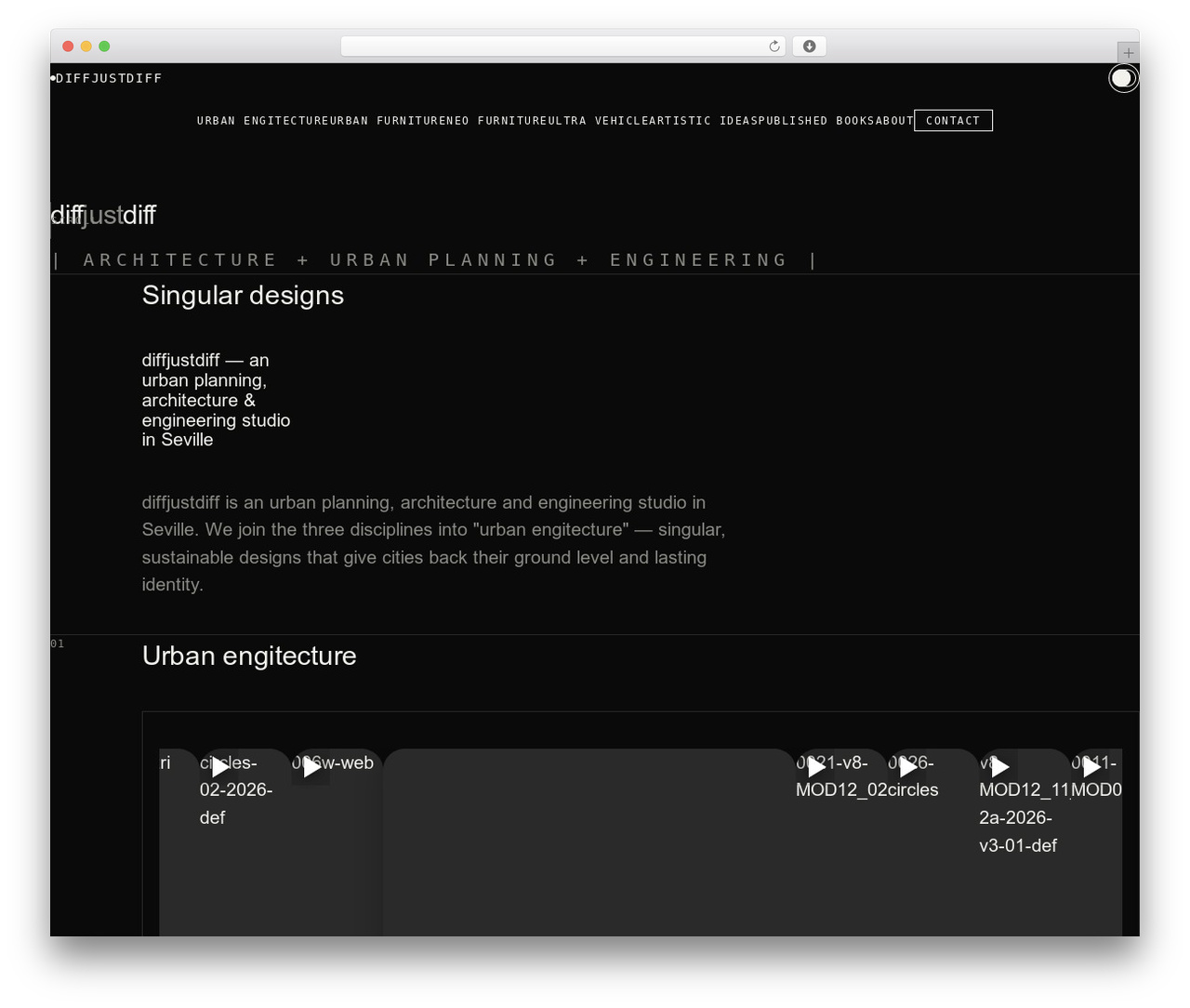The image size is (1190, 1008).
Task: Play the '011-MOD0' video at the right edge
Action: coord(1091,767)
